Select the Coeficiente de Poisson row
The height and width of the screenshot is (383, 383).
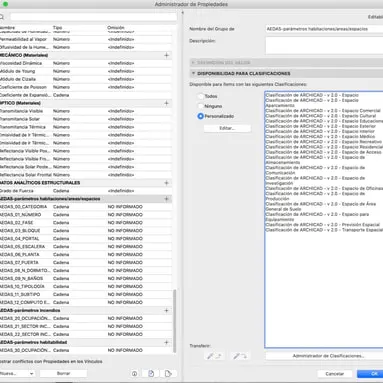pyautogui.click(x=86, y=87)
